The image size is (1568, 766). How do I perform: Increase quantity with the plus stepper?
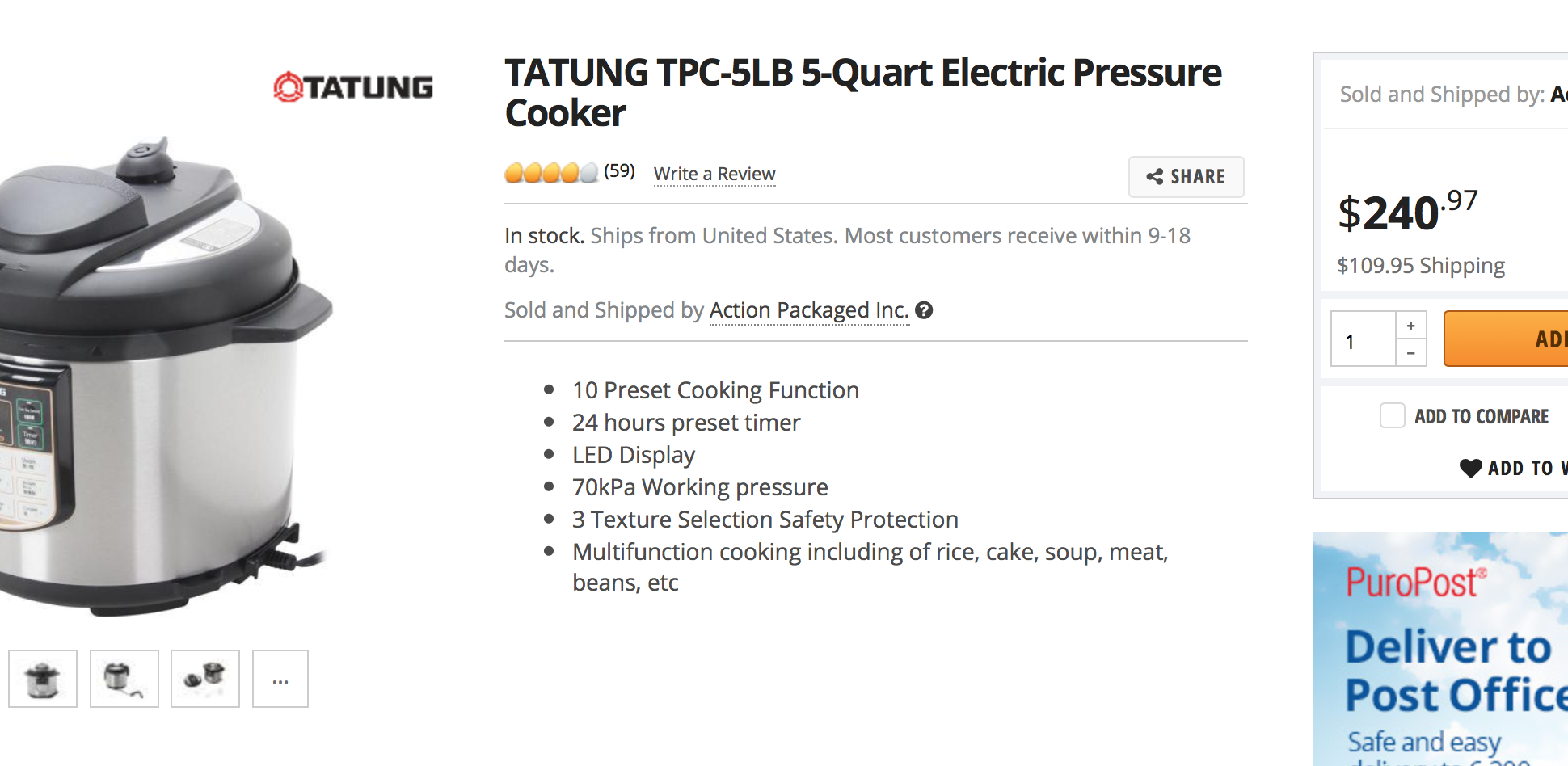[x=1411, y=326]
